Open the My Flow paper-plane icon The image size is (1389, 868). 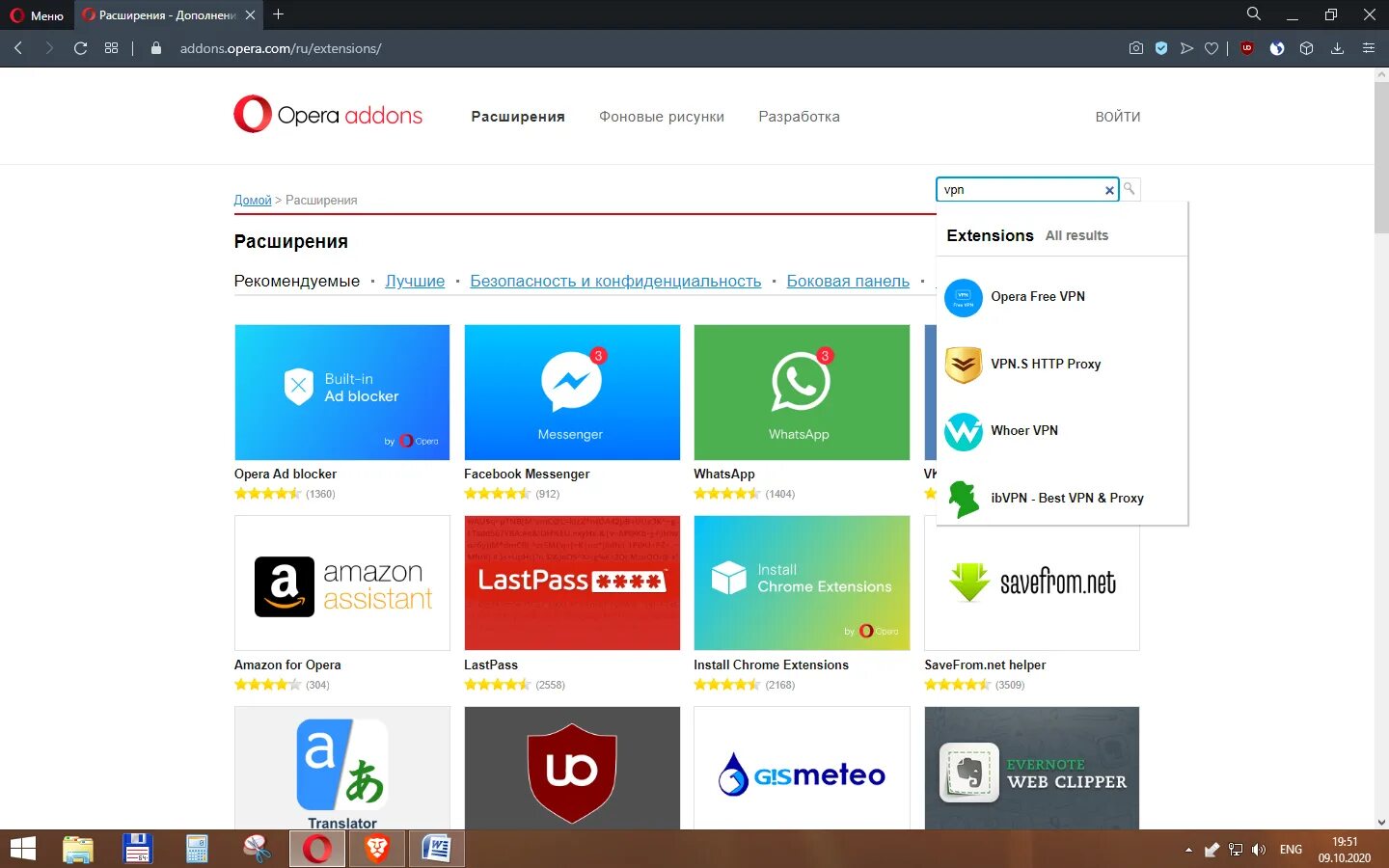tap(1186, 48)
